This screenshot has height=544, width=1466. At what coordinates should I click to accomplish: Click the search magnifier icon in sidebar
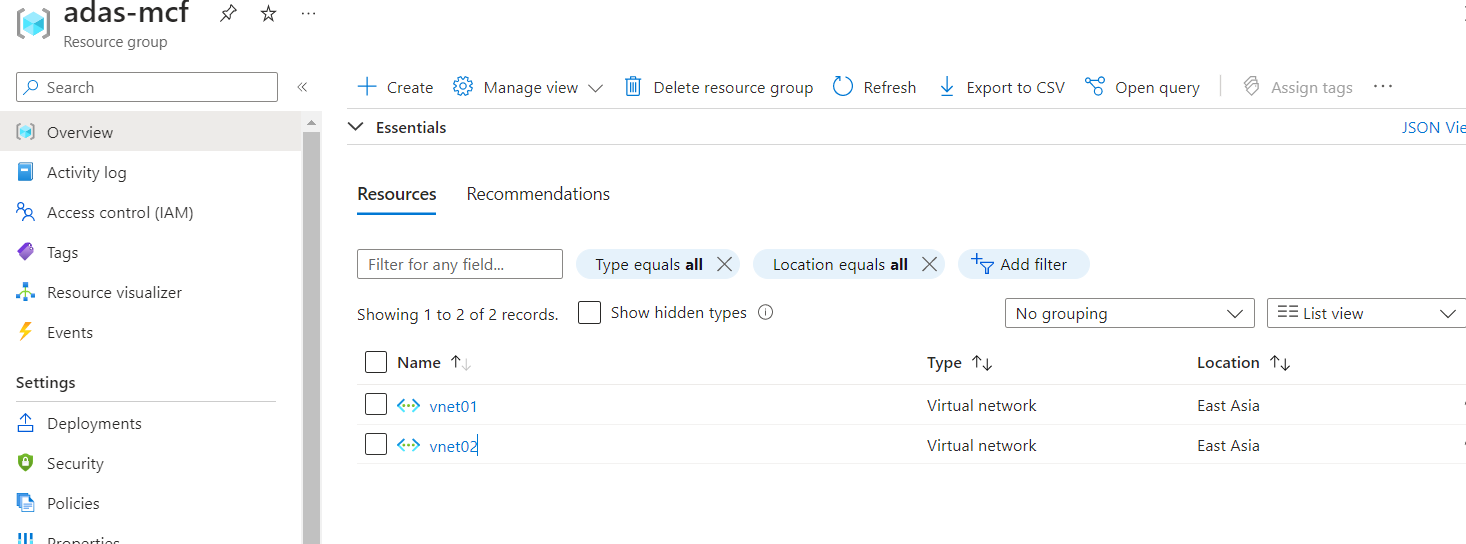(x=33, y=87)
